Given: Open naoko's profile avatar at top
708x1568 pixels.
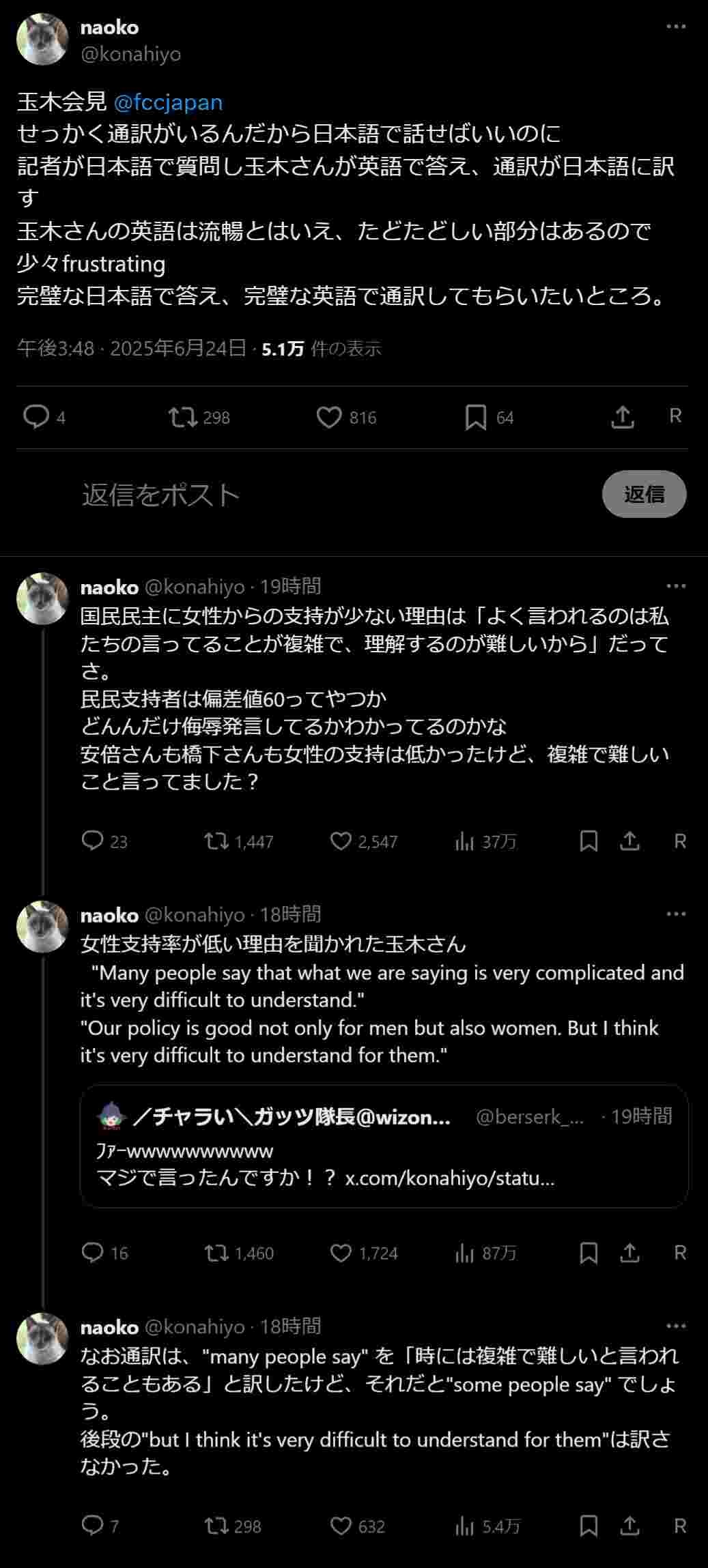Looking at the screenshot, I should 42,40.
